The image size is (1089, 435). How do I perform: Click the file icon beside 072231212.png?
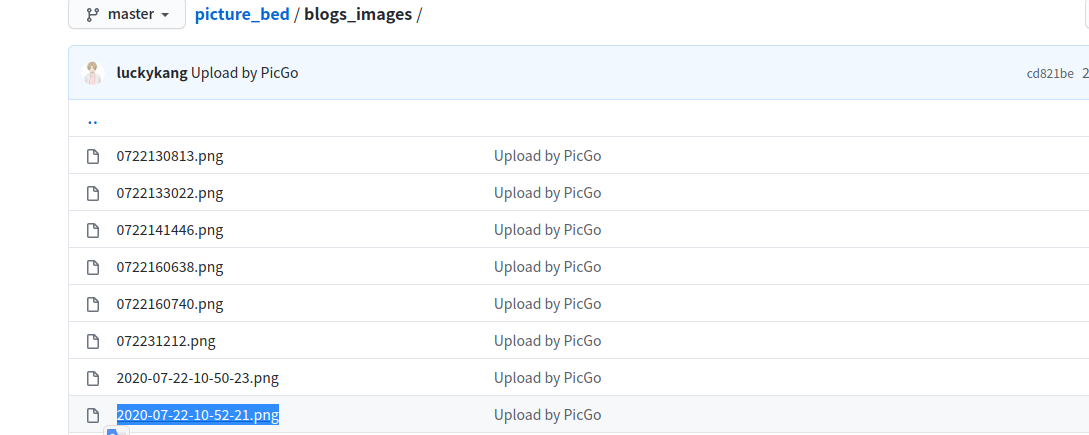tap(92, 341)
